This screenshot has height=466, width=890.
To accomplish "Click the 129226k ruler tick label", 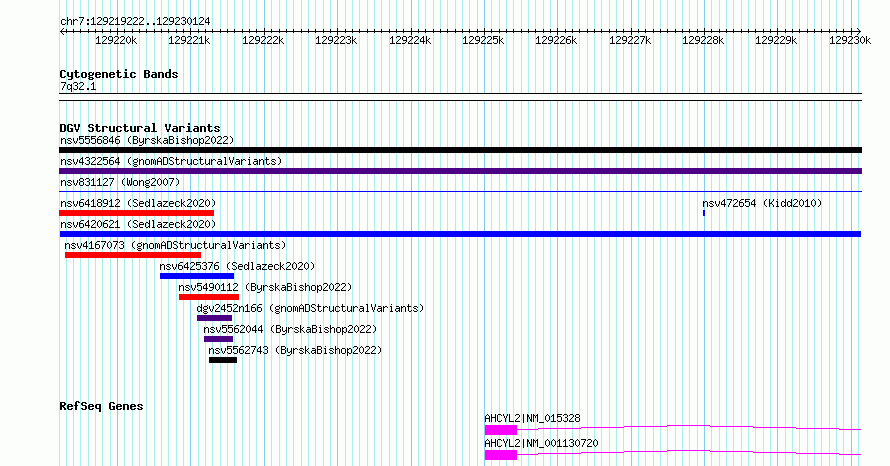I will click(556, 40).
